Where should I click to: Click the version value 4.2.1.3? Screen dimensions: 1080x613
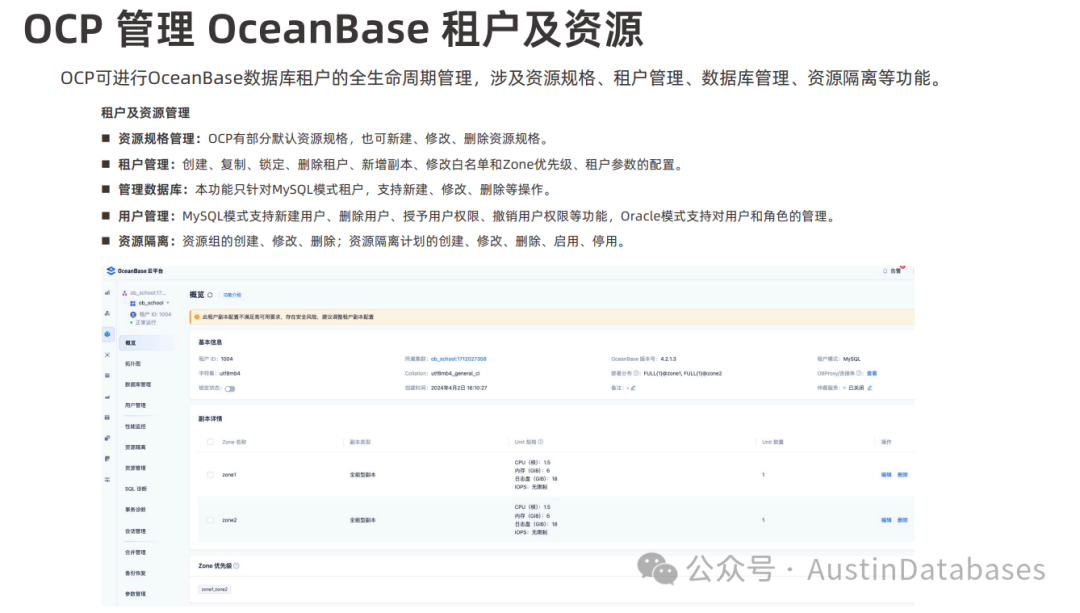point(668,359)
